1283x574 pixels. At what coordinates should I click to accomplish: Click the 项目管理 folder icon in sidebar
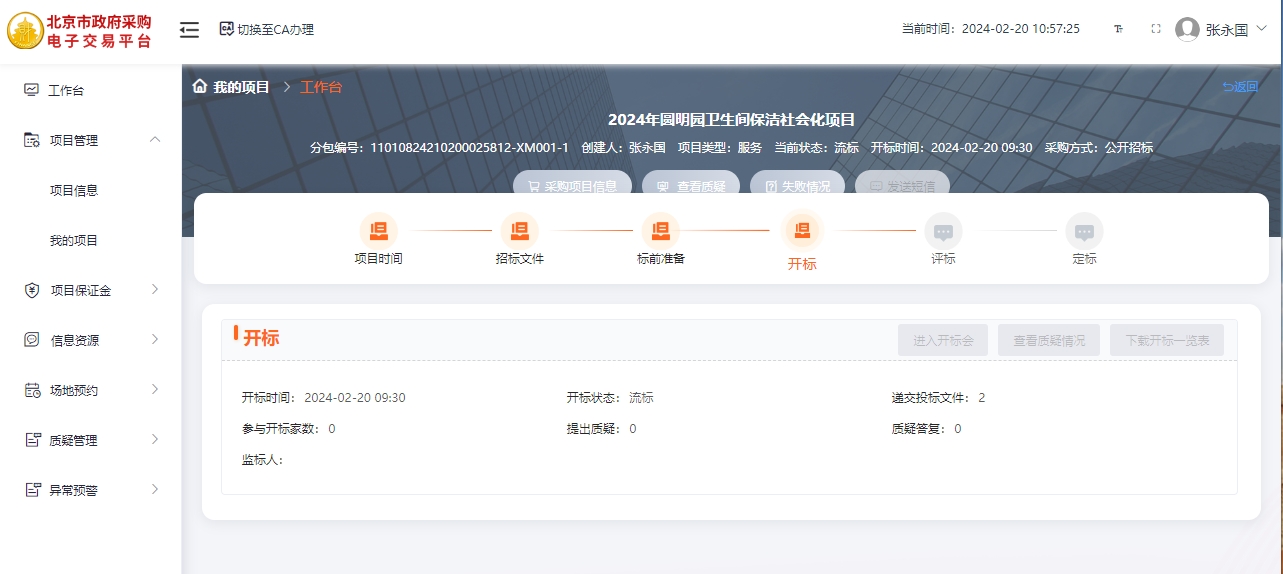[x=31, y=140]
